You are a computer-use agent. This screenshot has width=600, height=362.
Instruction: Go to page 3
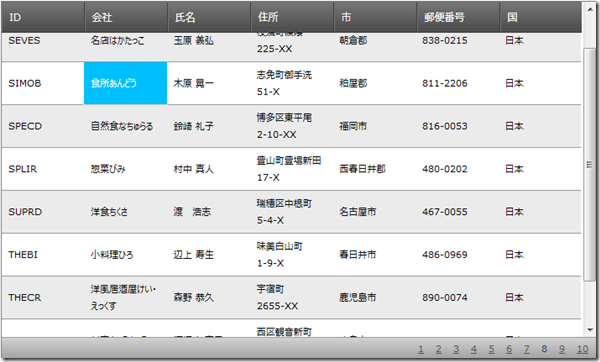point(456,349)
